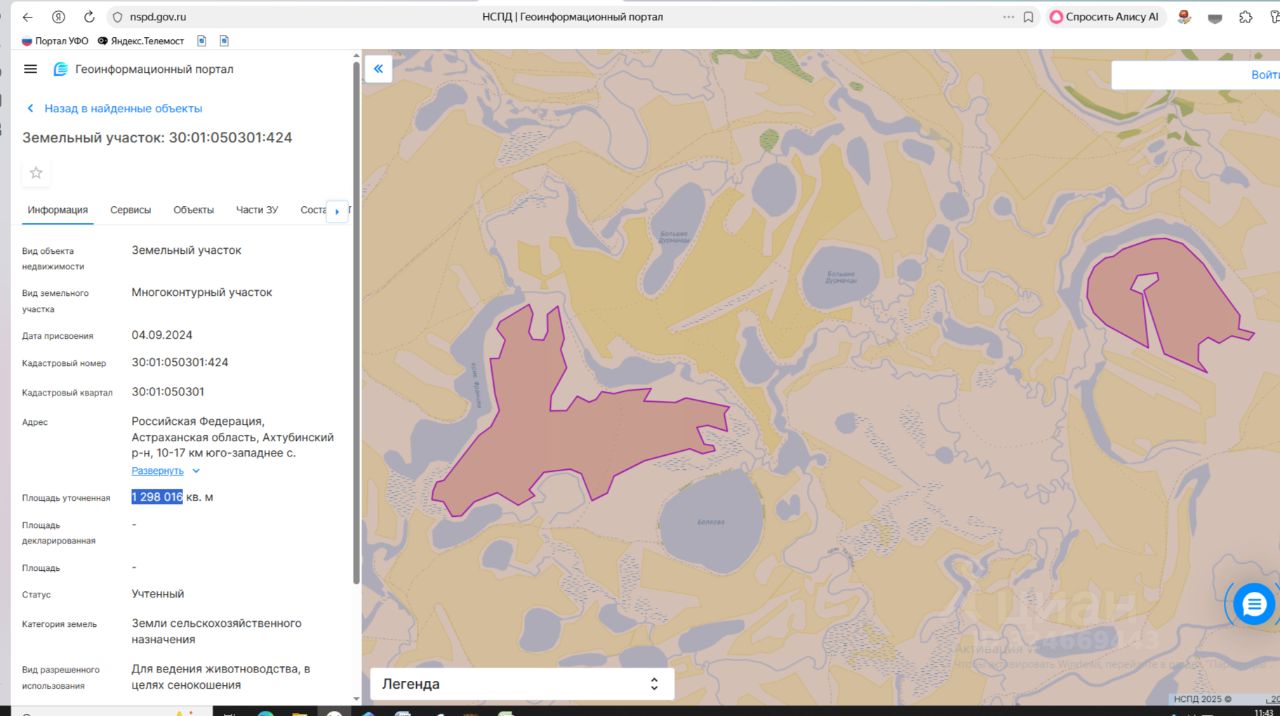
Task: Click the red figure toolbar extension icon
Action: click(1185, 17)
